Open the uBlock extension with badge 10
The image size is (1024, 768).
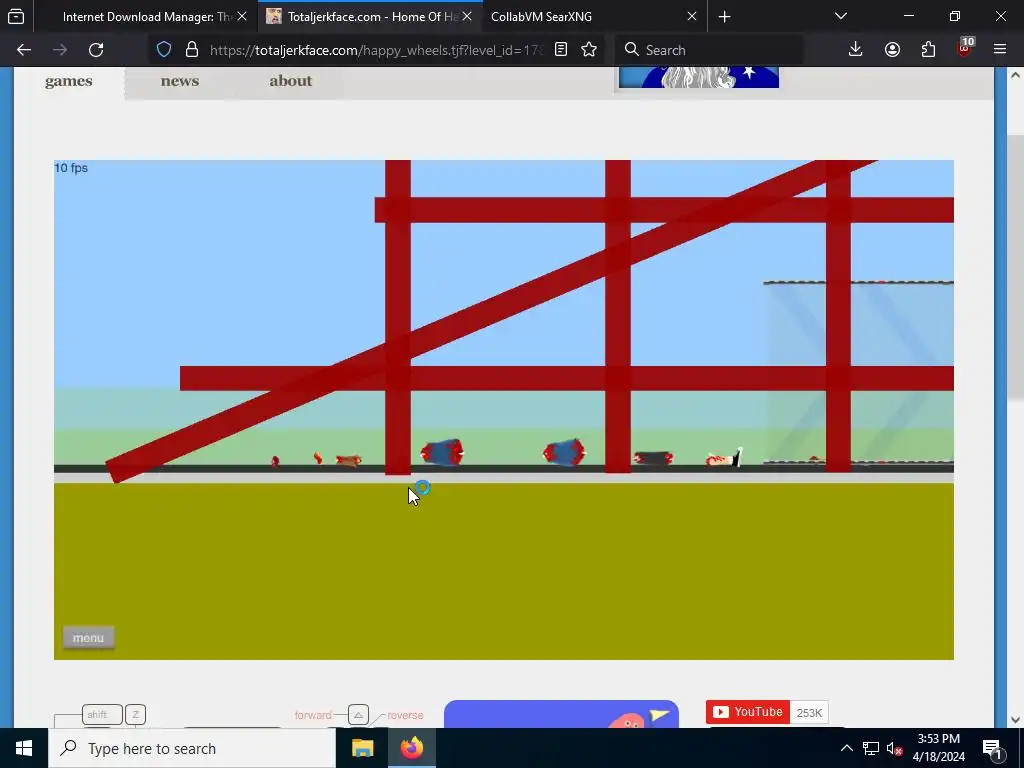[x=965, y=50]
